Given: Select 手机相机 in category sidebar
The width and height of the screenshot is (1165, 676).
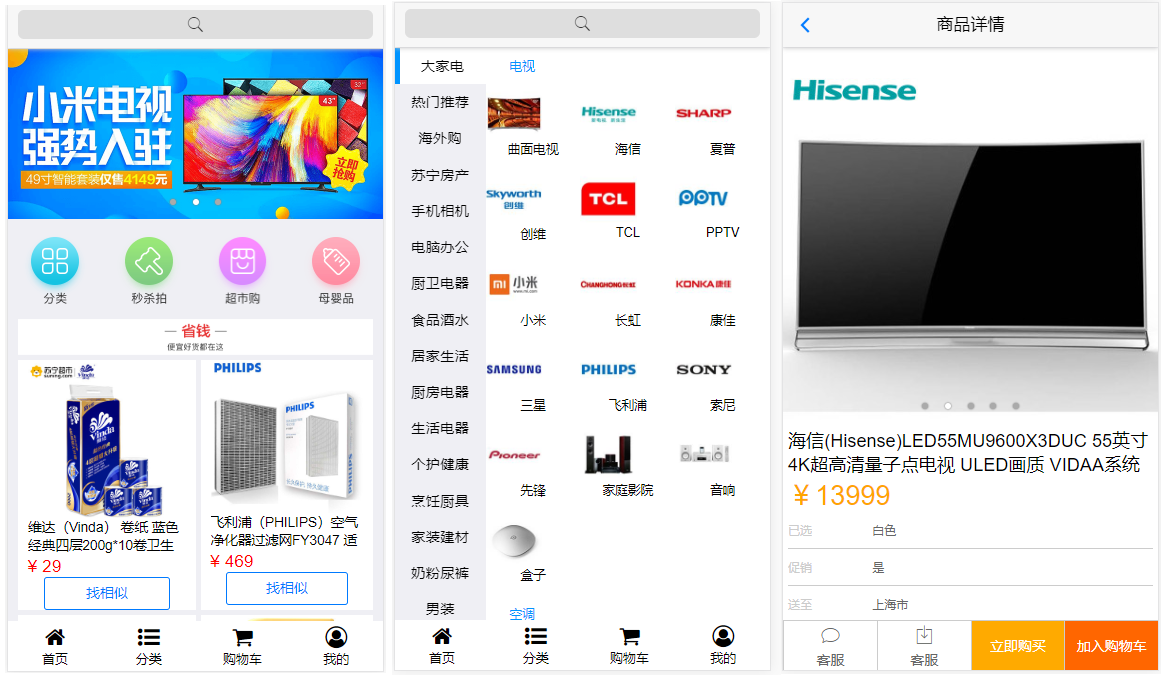Looking at the screenshot, I should click(440, 211).
